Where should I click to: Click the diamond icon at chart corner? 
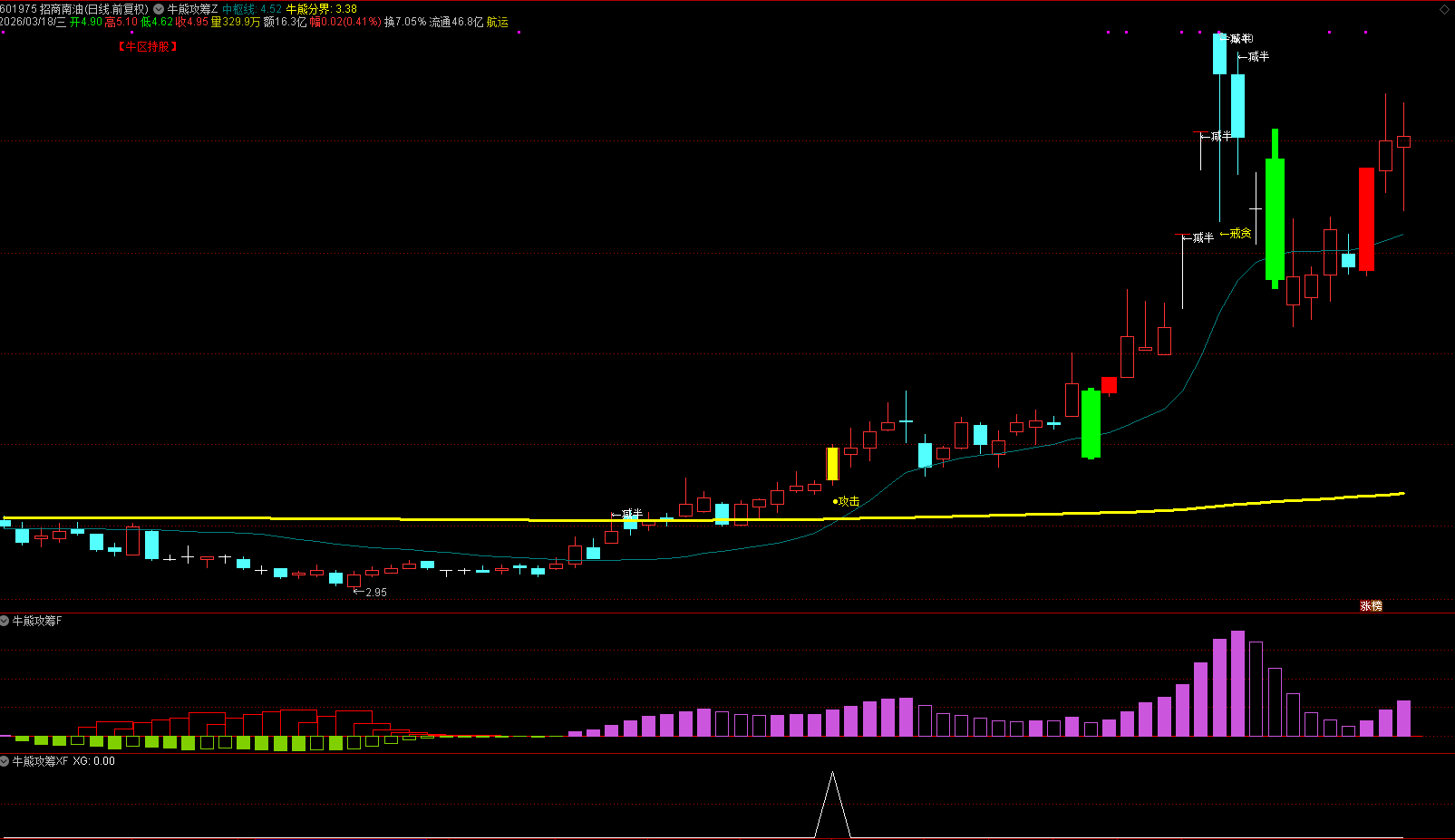[1445, 9]
